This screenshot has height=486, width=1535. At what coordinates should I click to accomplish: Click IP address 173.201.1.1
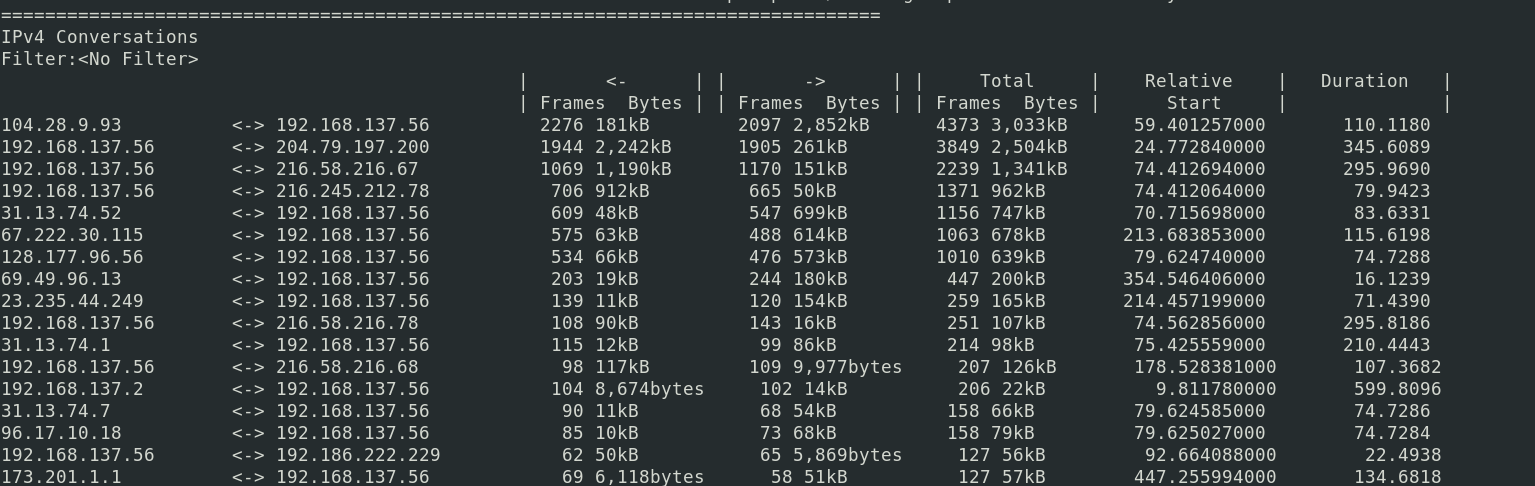pos(61,477)
